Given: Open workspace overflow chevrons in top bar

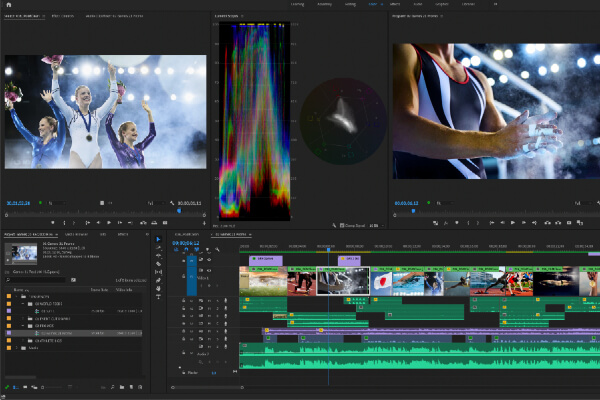Looking at the screenshot, I should pos(495,4).
